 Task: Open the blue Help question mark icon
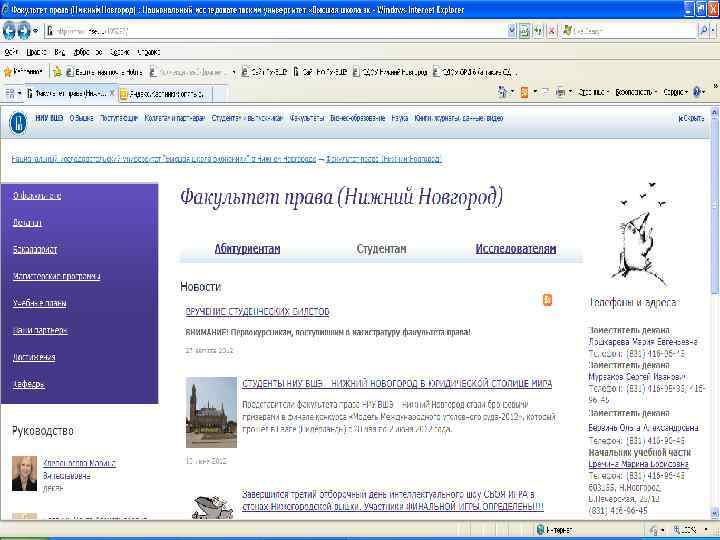697,92
